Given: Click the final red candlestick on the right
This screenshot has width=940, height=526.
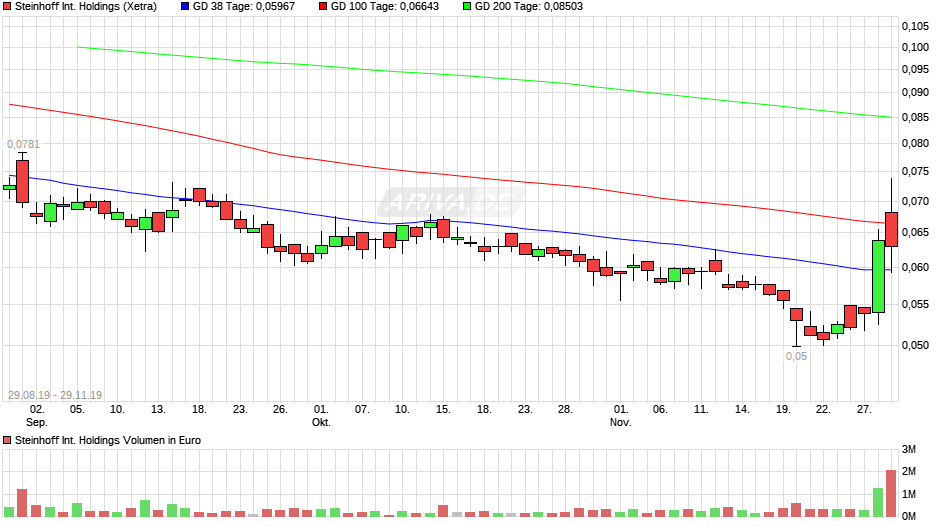Looking at the screenshot, I should pyautogui.click(x=891, y=229).
